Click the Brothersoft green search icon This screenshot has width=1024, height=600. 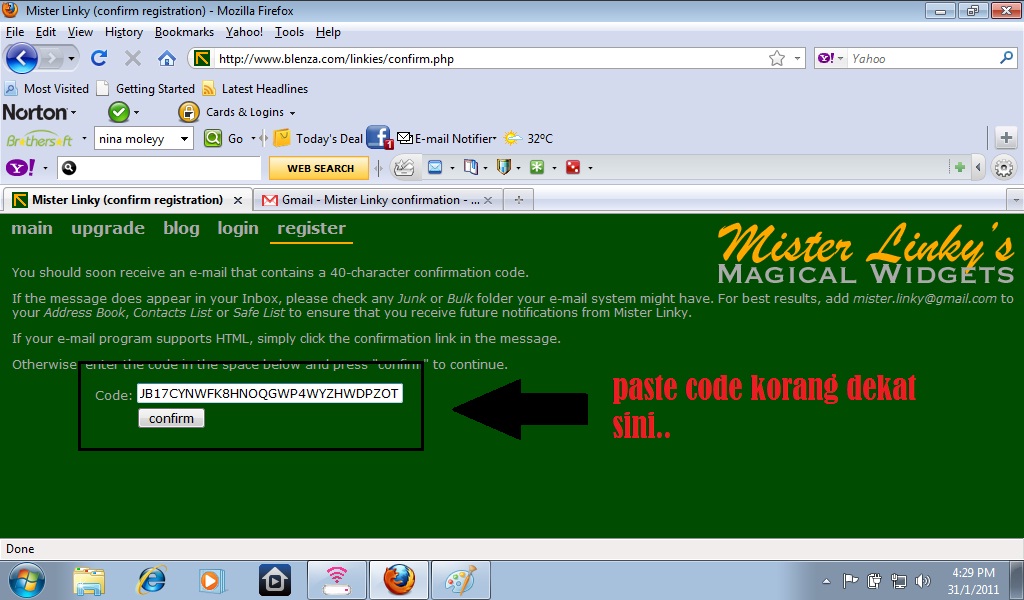click(x=213, y=138)
